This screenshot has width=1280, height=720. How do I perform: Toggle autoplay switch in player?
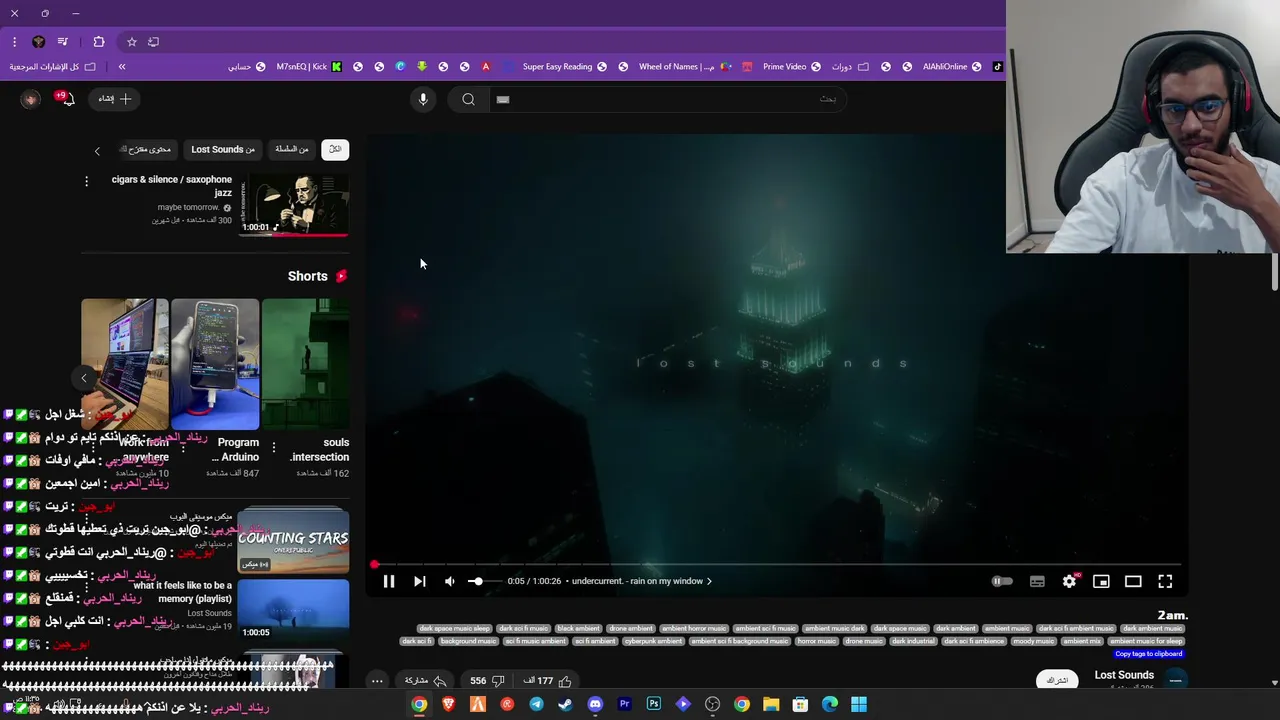1002,581
